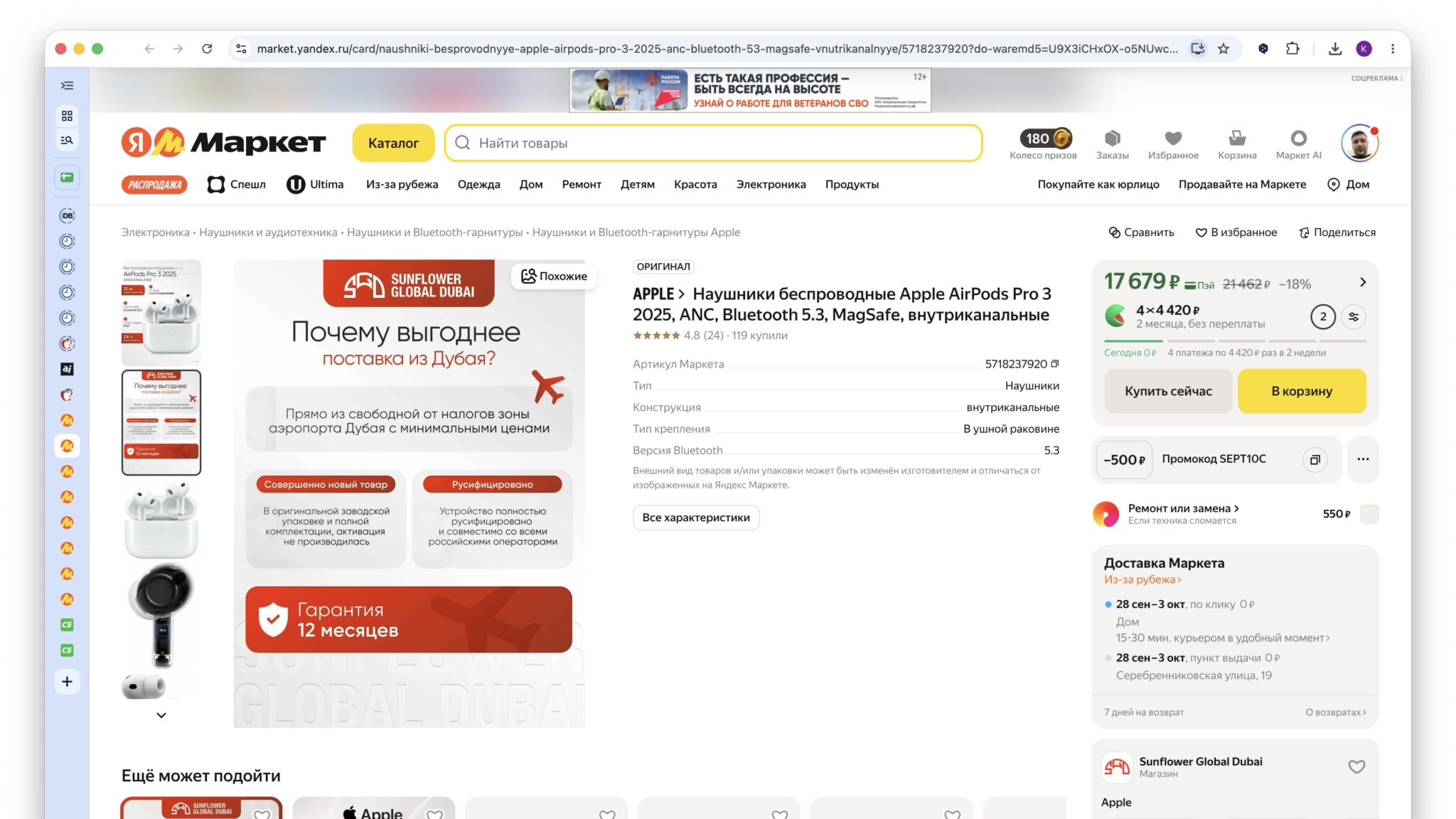Click Сравнить to compare this product
Image resolution: width=1456 pixels, height=819 pixels.
[1141, 232]
